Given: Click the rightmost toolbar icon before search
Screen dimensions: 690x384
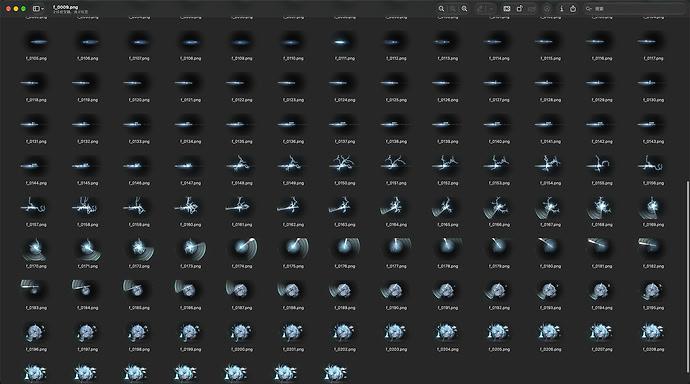Looking at the screenshot, I should coord(573,8).
